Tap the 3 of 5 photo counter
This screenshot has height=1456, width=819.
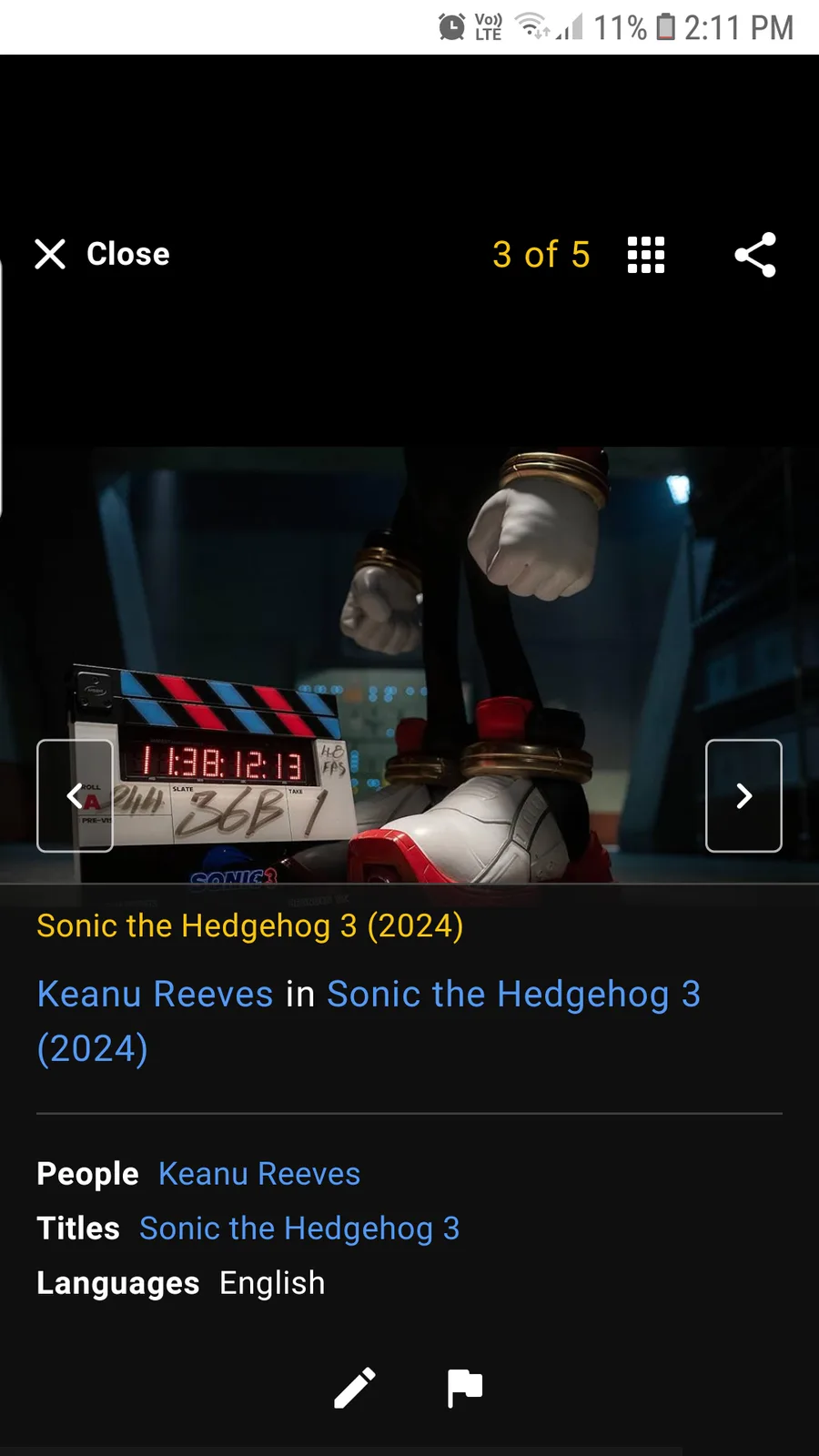click(x=541, y=255)
